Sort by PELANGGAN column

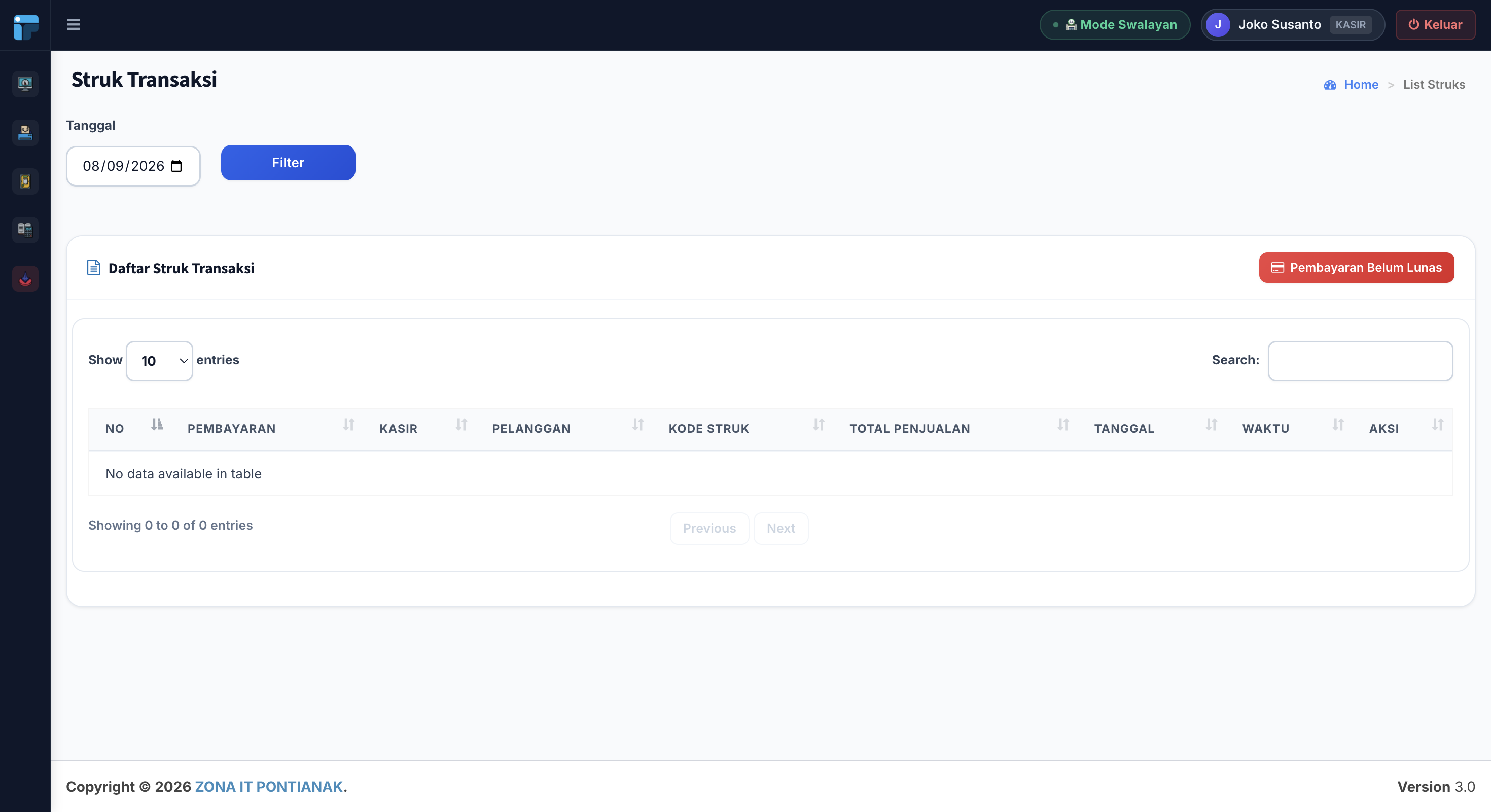tap(563, 429)
